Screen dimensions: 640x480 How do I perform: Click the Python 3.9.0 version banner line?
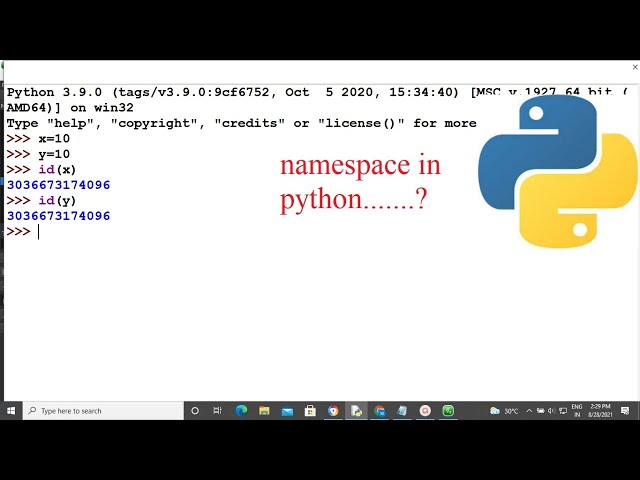(x=317, y=92)
